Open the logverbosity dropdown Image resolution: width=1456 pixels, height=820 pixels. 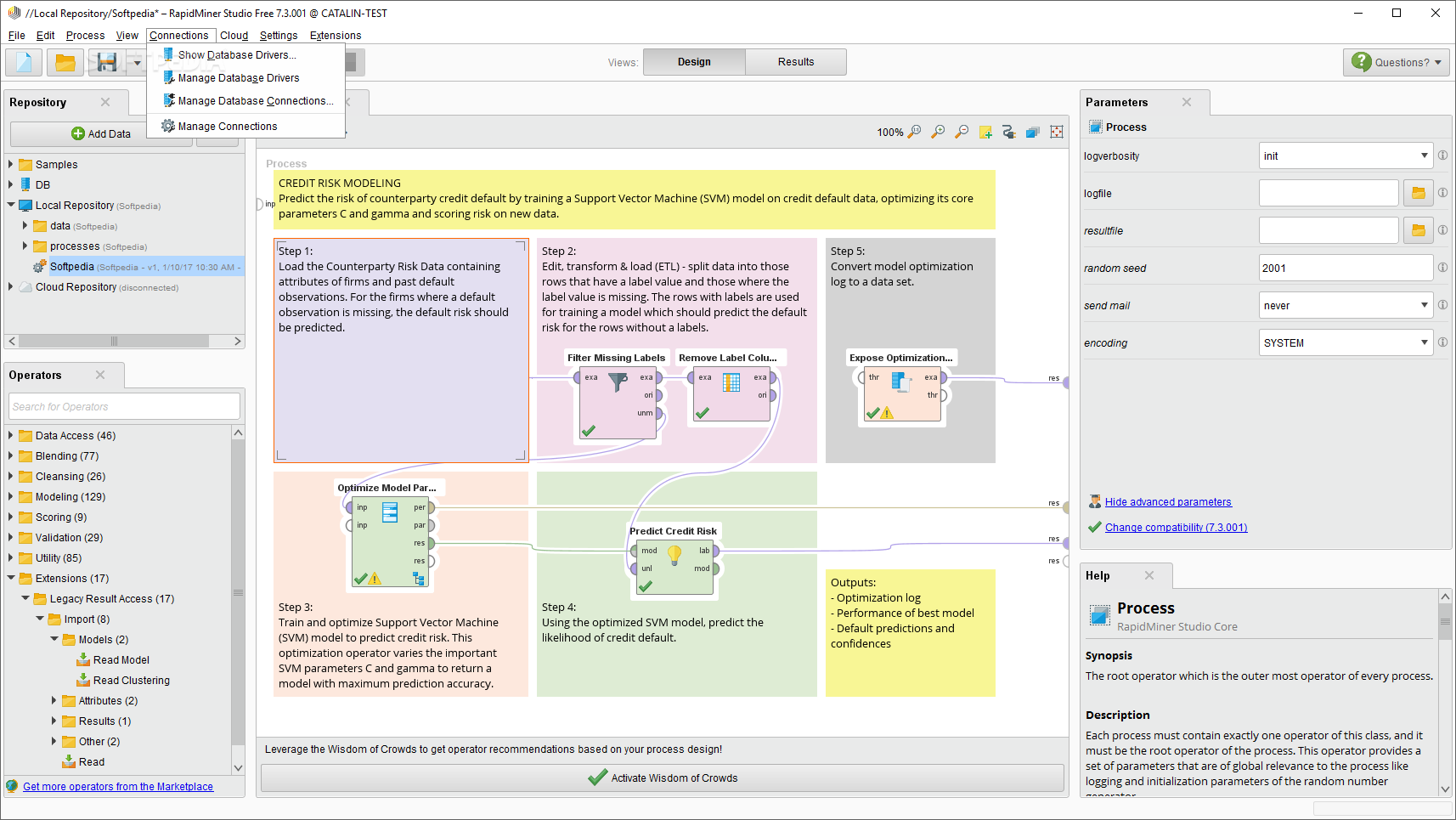(x=1346, y=156)
